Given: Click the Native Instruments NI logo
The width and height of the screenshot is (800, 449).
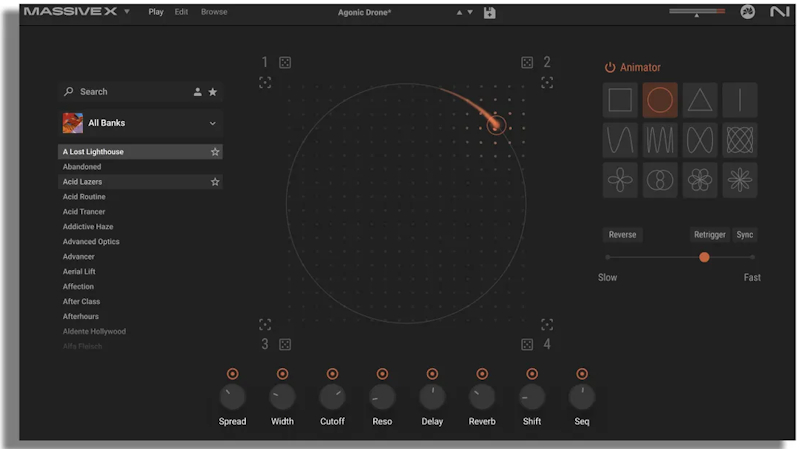Looking at the screenshot, I should pos(780,12).
